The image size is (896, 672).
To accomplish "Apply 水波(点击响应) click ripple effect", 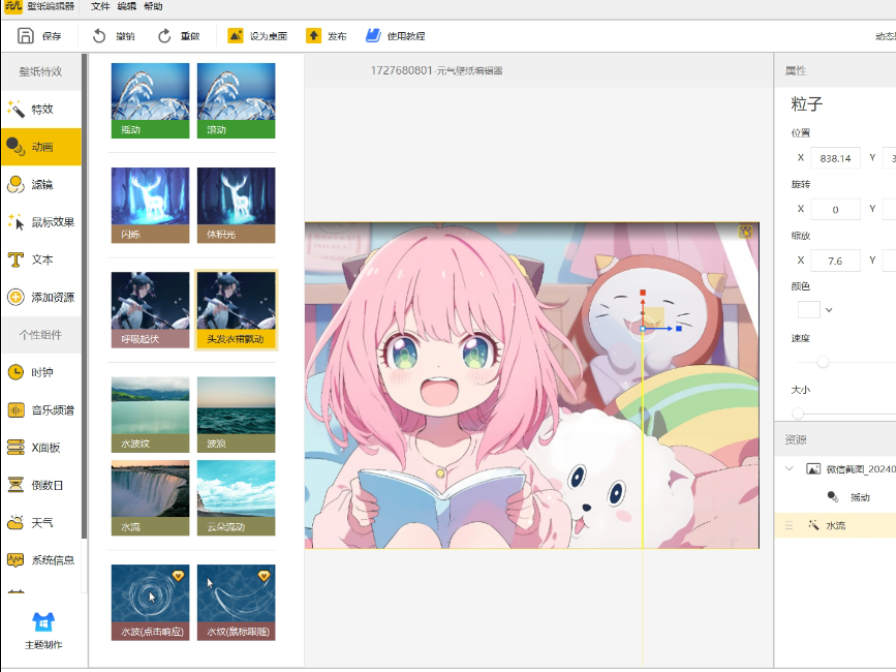I will pyautogui.click(x=150, y=602).
